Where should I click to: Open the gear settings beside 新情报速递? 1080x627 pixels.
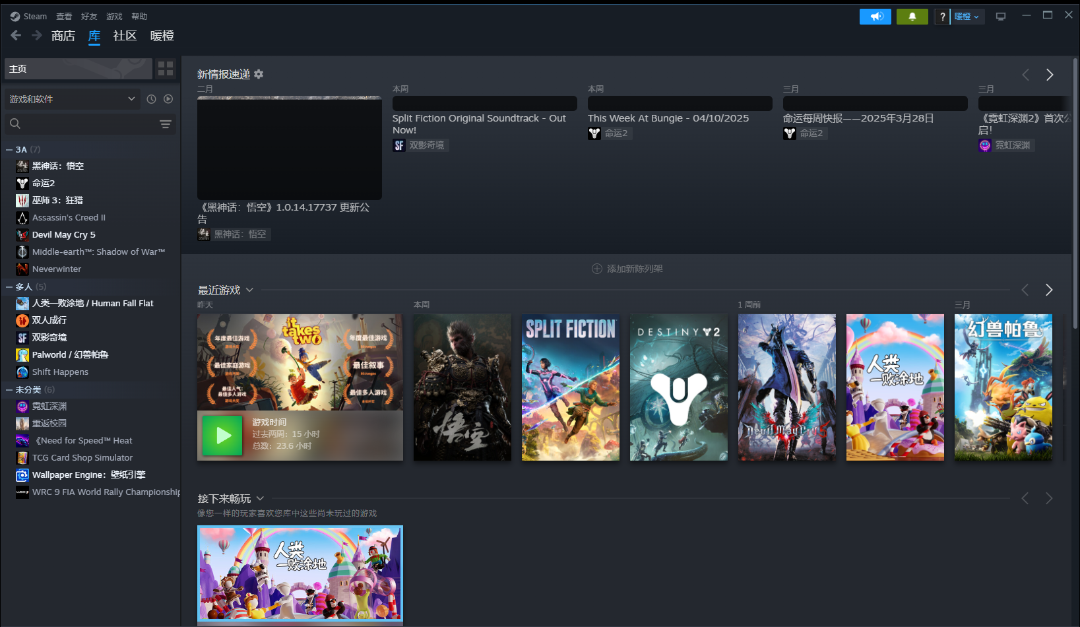tap(258, 74)
